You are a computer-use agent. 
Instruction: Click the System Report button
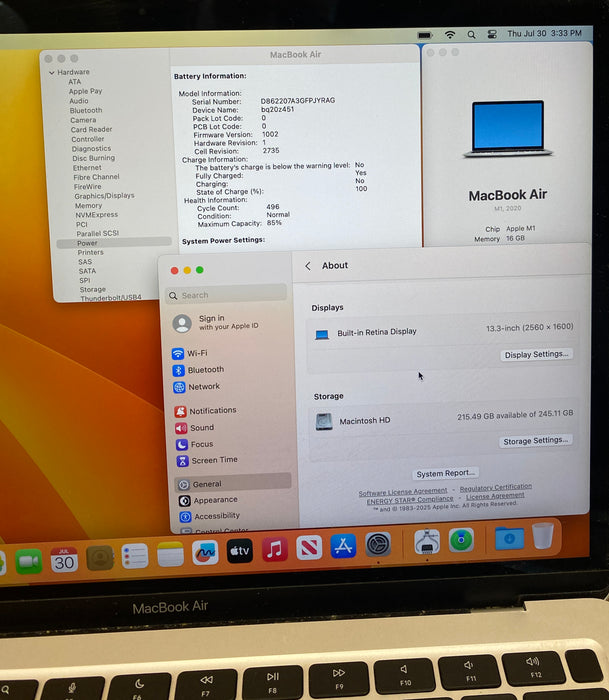coord(445,473)
